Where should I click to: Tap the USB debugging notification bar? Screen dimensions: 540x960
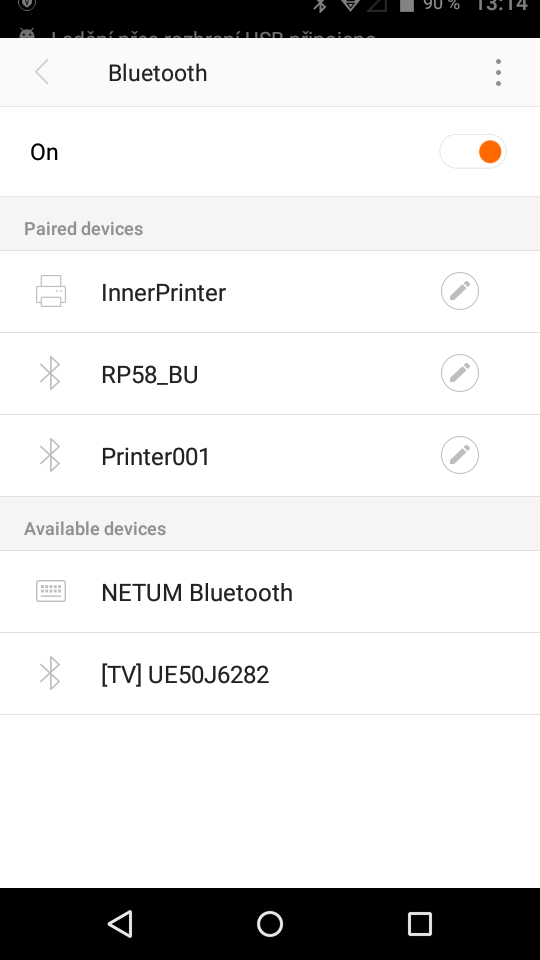pos(270,33)
